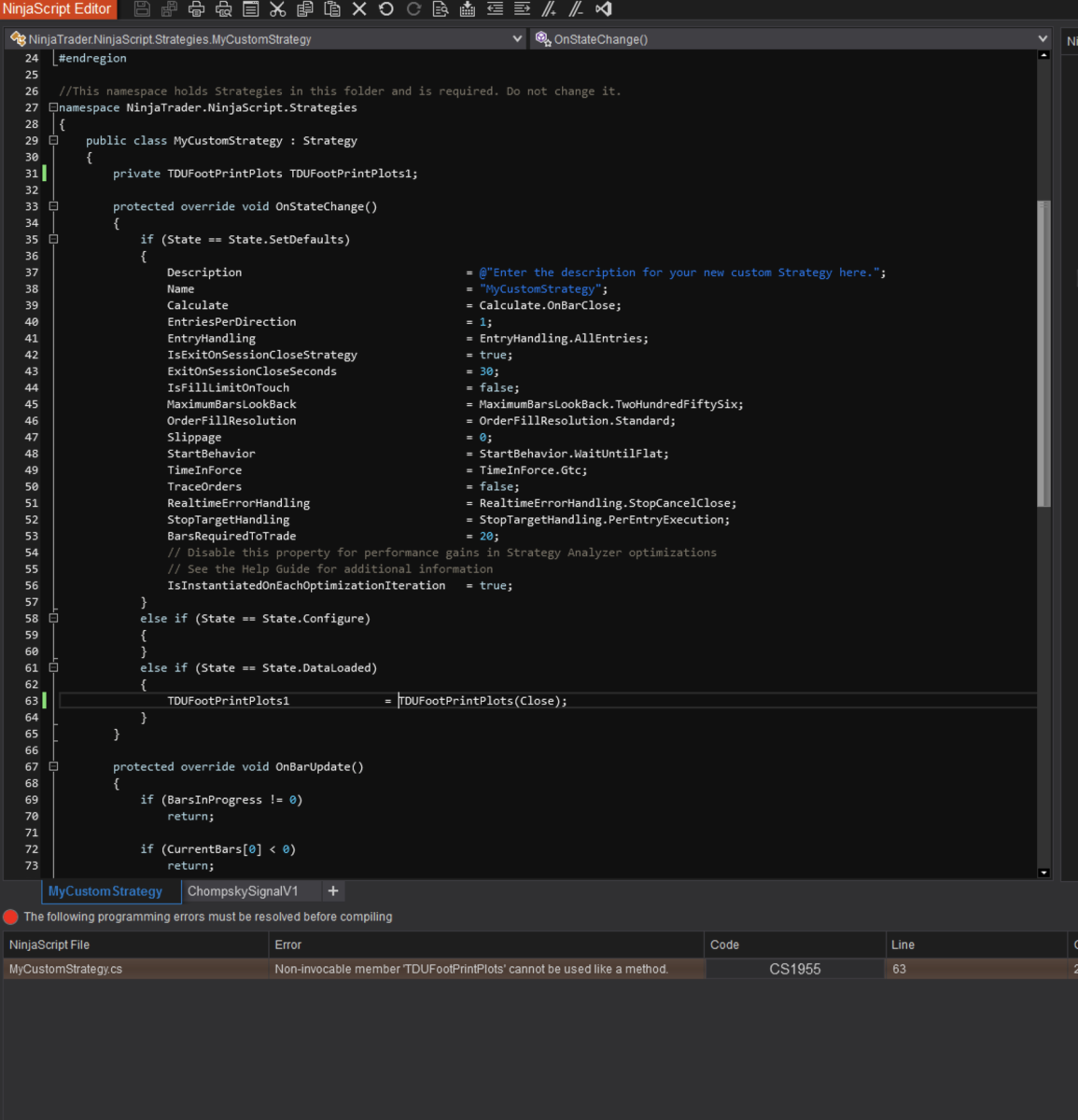Click the #endregion directive on line 24
The image size is (1078, 1120).
coord(92,58)
